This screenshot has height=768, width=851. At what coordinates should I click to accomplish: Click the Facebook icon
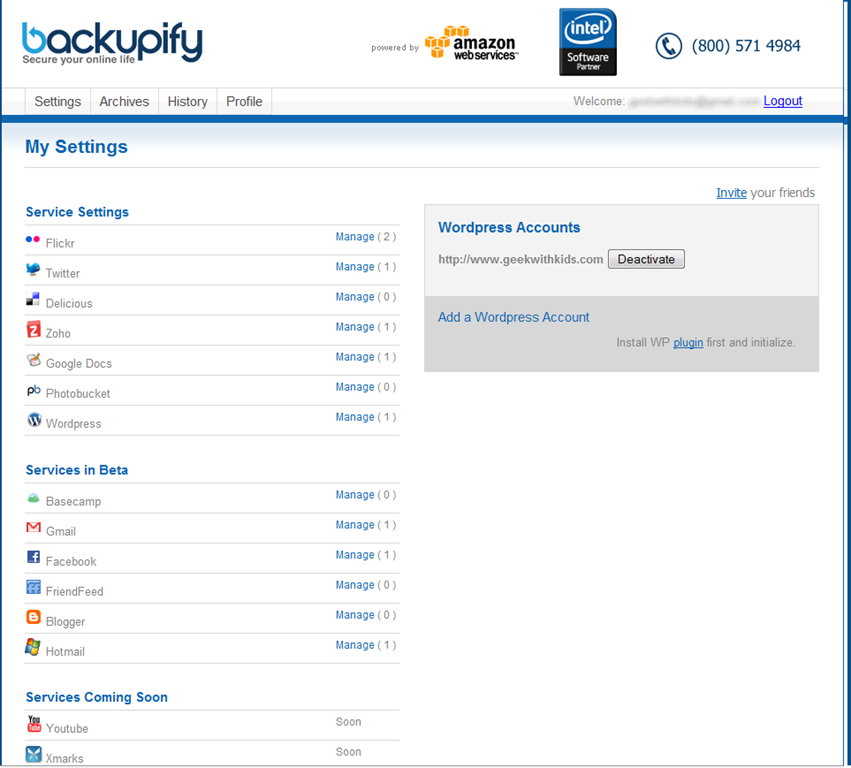[x=34, y=558]
